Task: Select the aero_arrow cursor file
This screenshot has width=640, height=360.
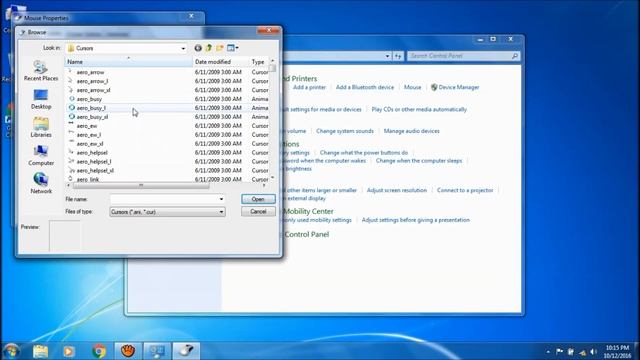Action: click(x=90, y=72)
